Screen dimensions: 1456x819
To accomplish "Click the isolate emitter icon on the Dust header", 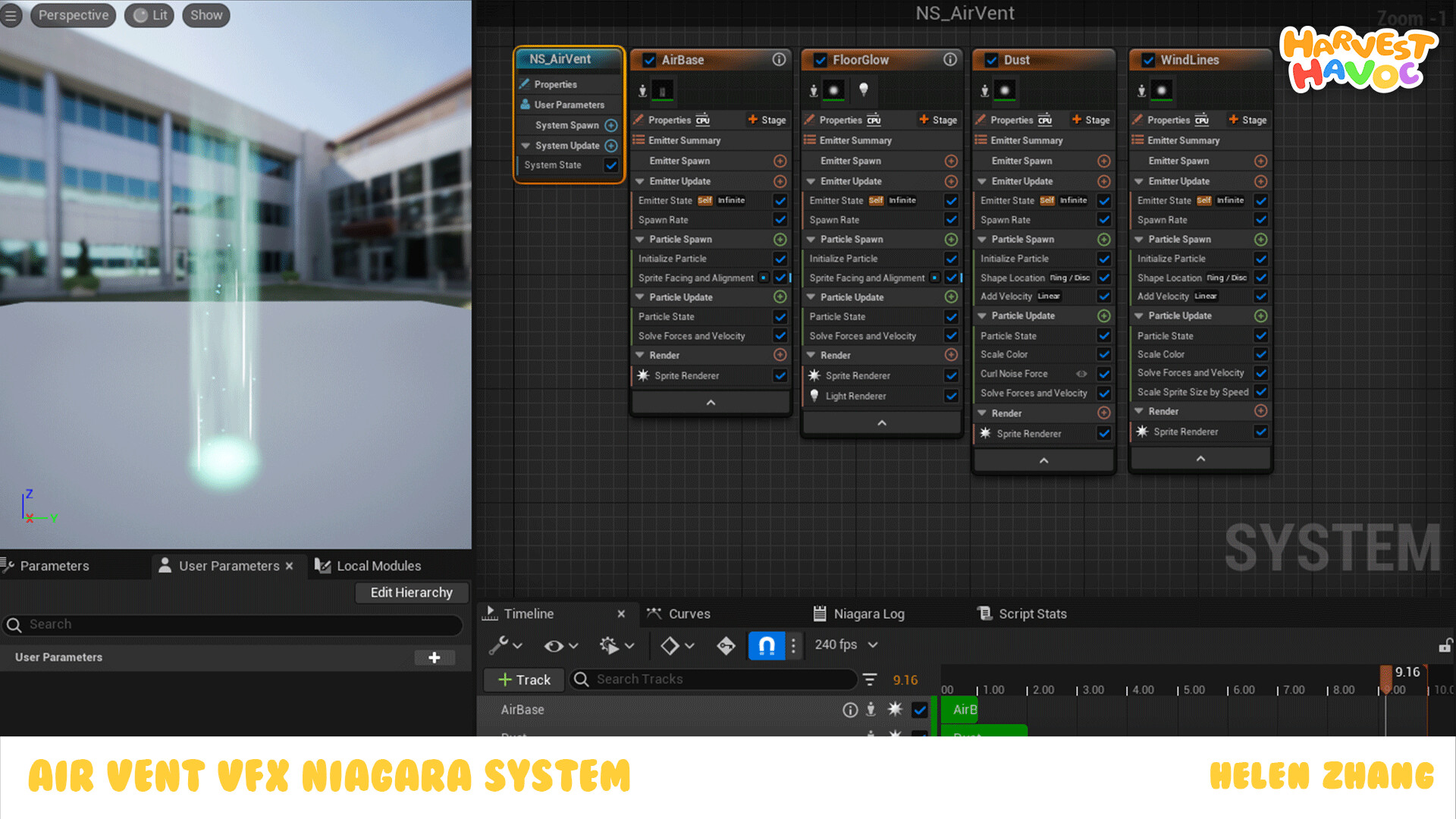I will coord(986,91).
